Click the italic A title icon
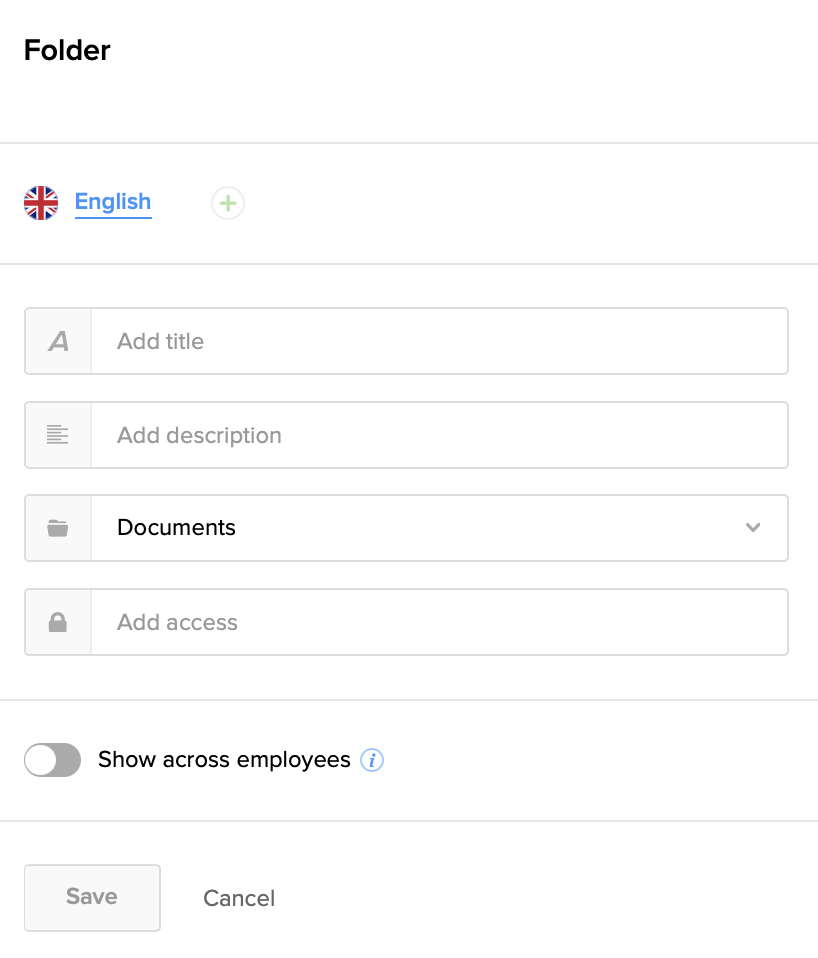 (x=58, y=342)
